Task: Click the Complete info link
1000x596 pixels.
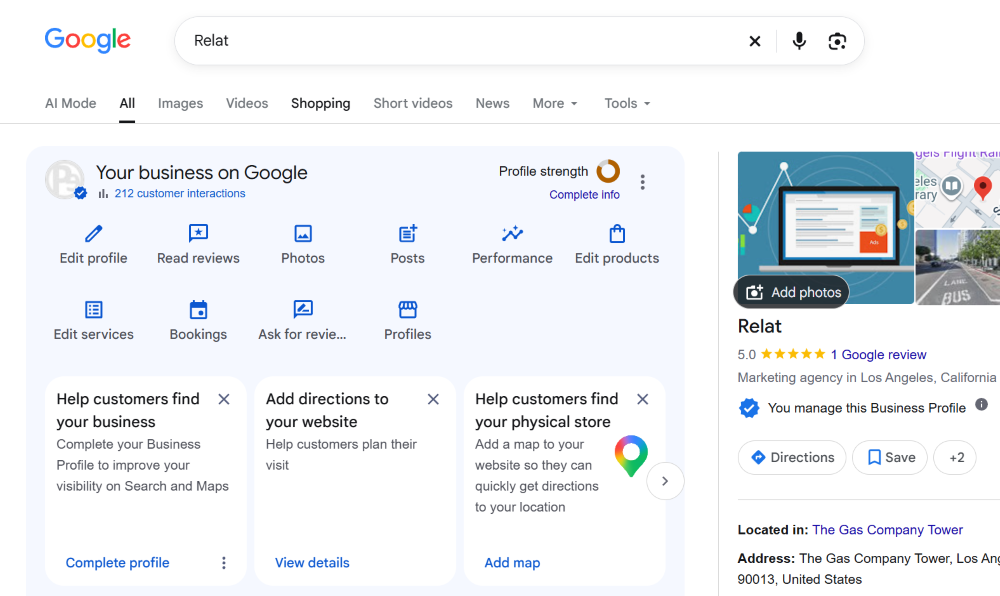Action: point(584,194)
